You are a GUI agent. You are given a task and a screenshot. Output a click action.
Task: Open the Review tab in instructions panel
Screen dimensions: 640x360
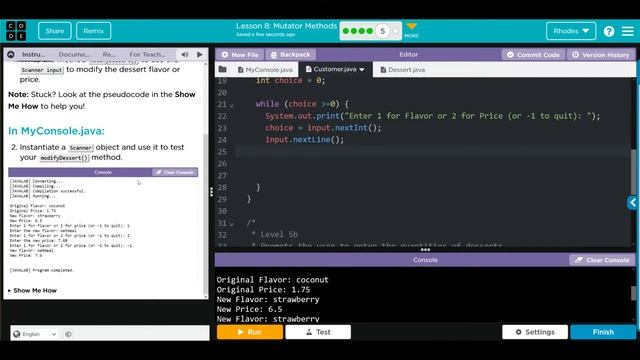click(x=109, y=54)
